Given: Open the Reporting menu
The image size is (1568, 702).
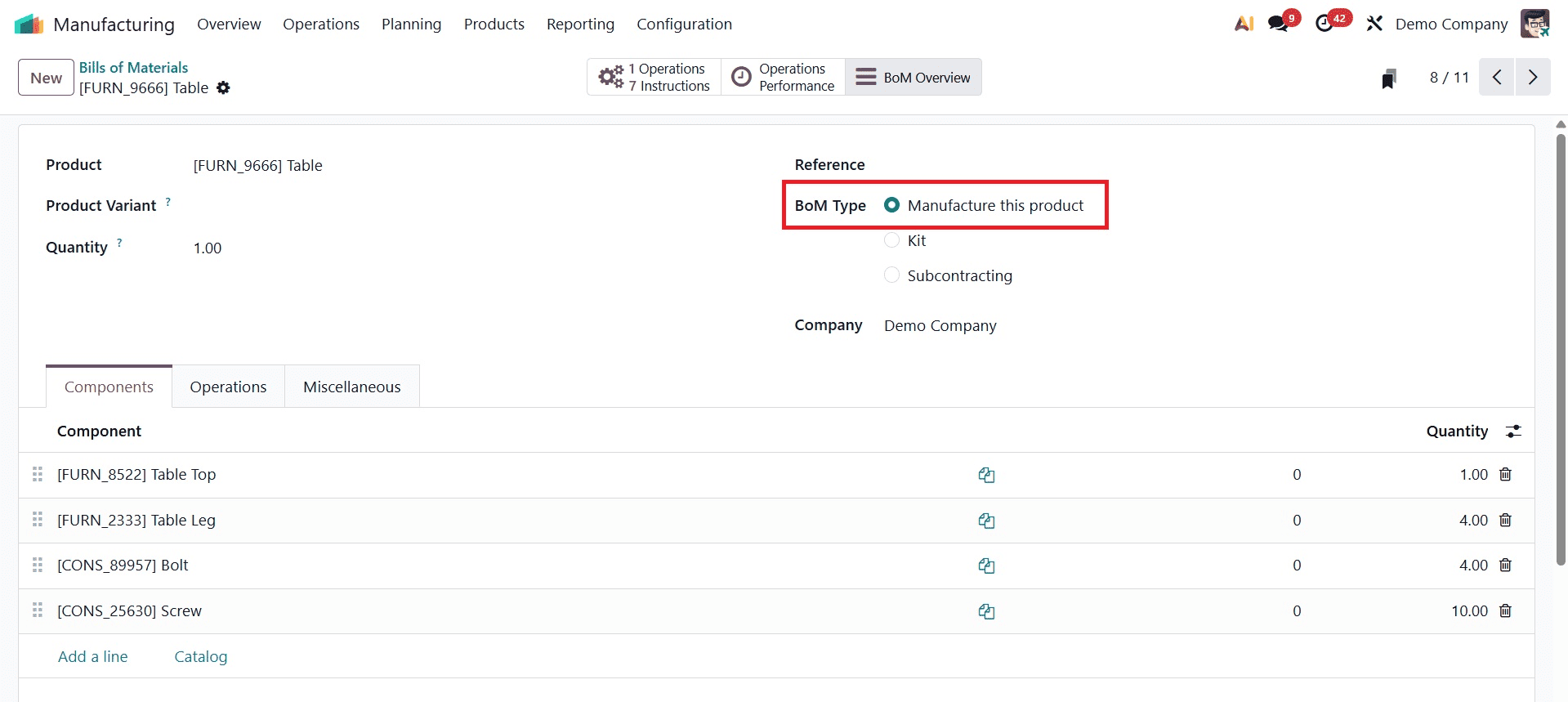Looking at the screenshot, I should click(580, 25).
